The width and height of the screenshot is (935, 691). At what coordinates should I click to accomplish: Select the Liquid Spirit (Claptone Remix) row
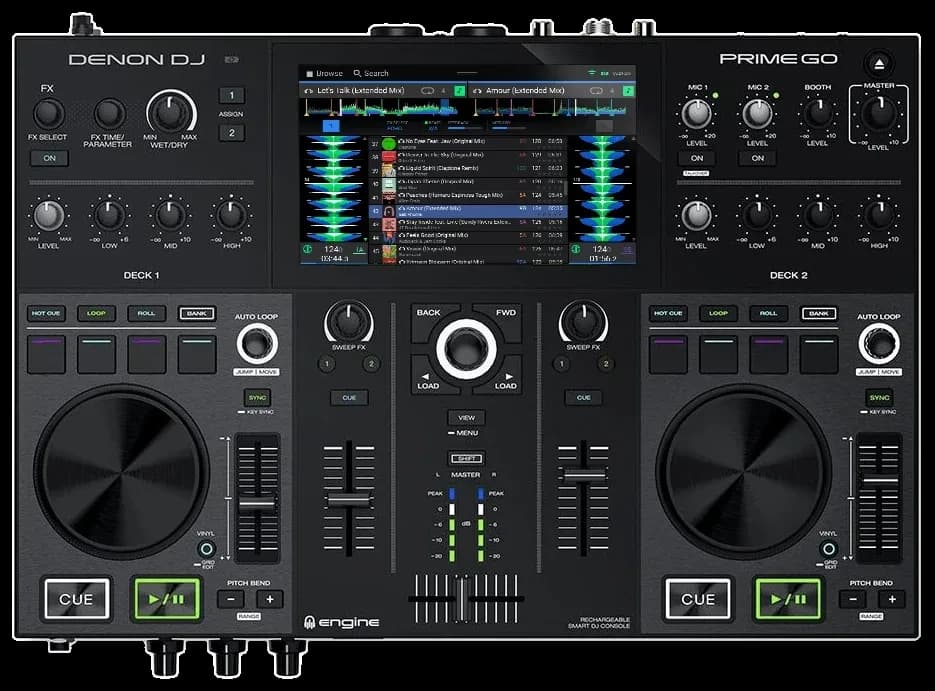[466, 171]
